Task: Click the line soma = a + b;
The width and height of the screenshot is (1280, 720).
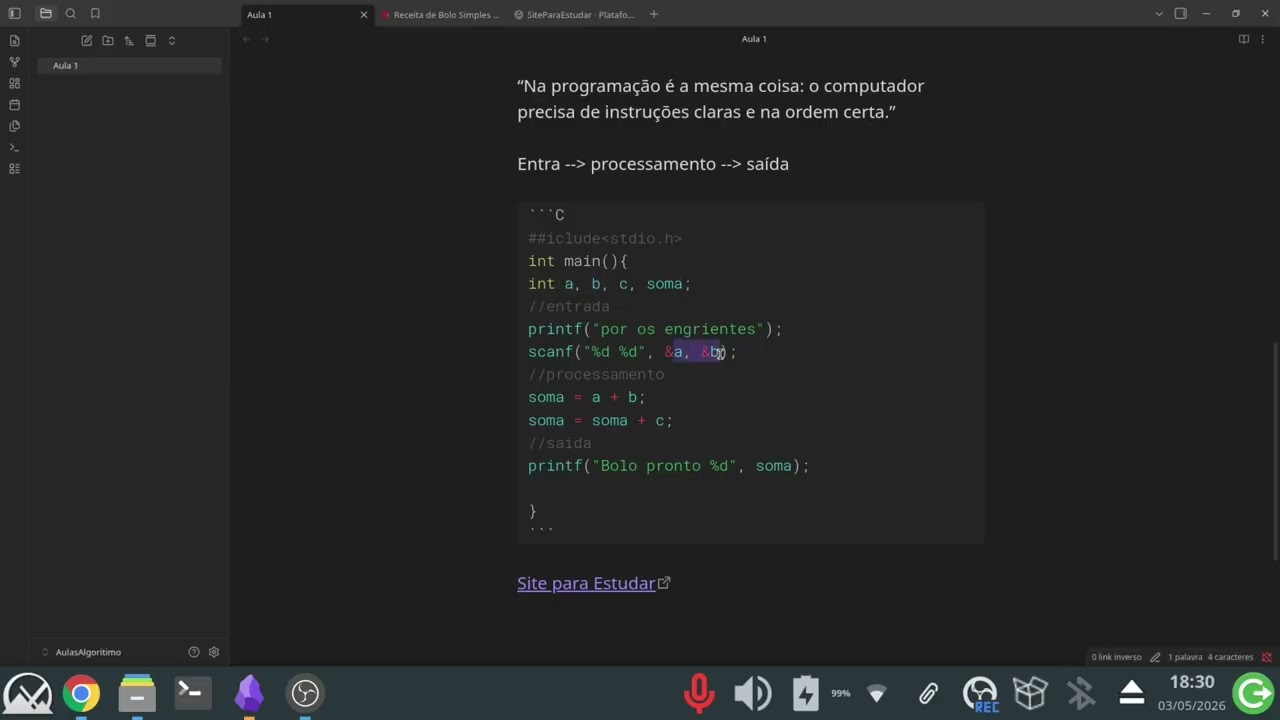Action: point(587,397)
